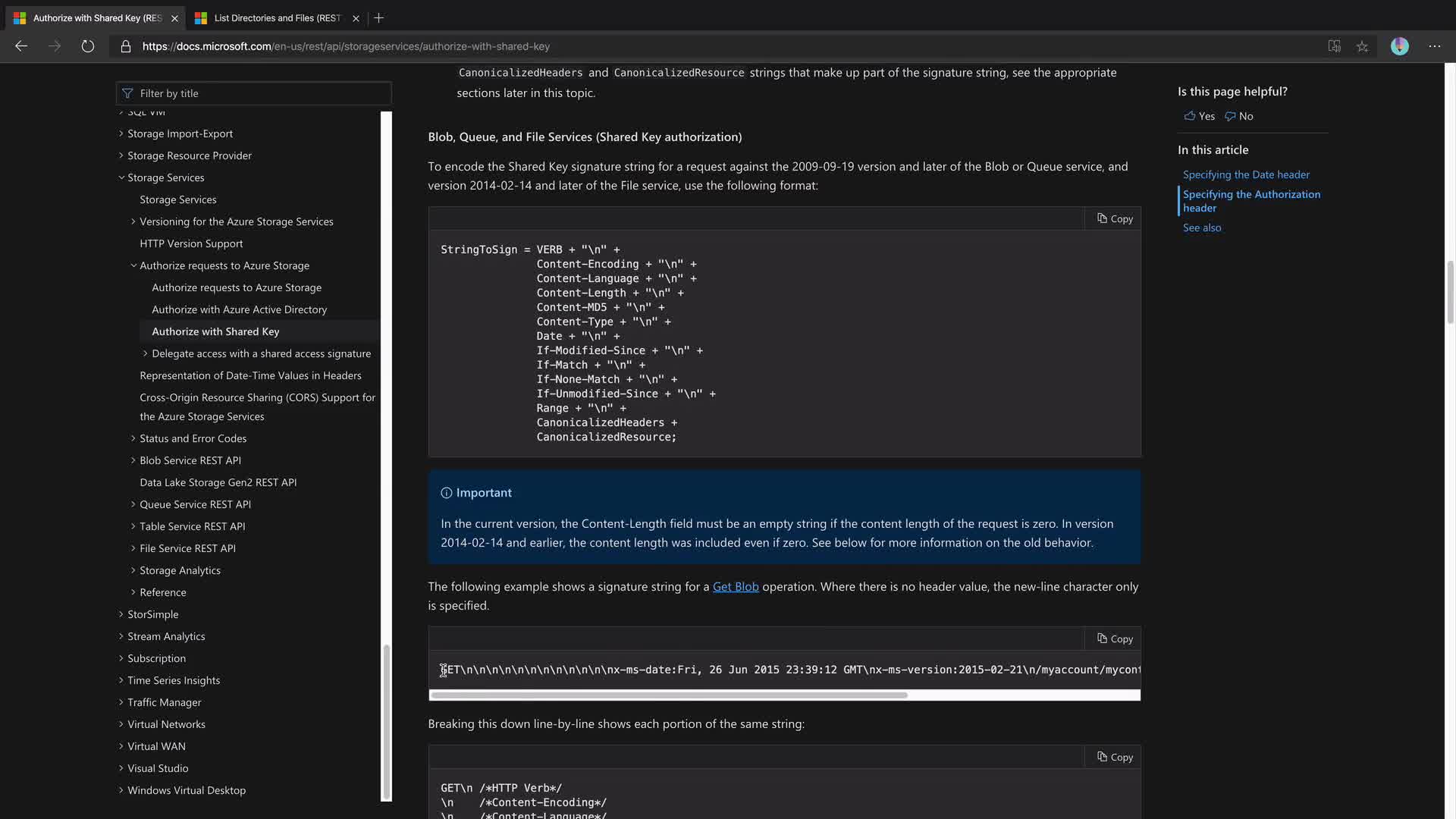This screenshot has width=1456, height=819.
Task: Open a new browser tab
Action: pos(379,17)
